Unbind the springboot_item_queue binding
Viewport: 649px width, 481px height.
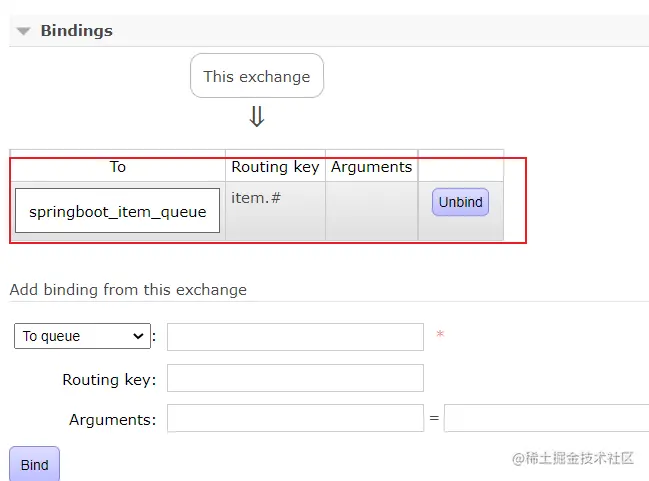(460, 202)
